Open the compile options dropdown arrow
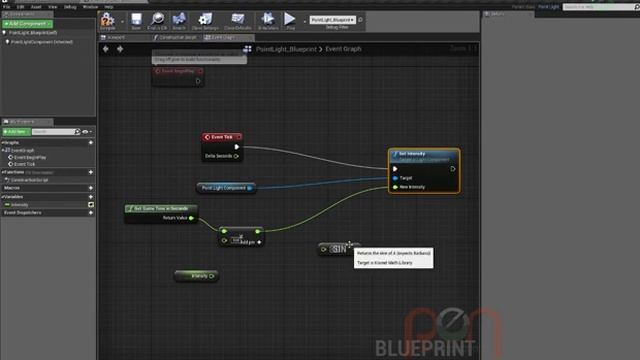The image size is (640, 360). [122, 21]
